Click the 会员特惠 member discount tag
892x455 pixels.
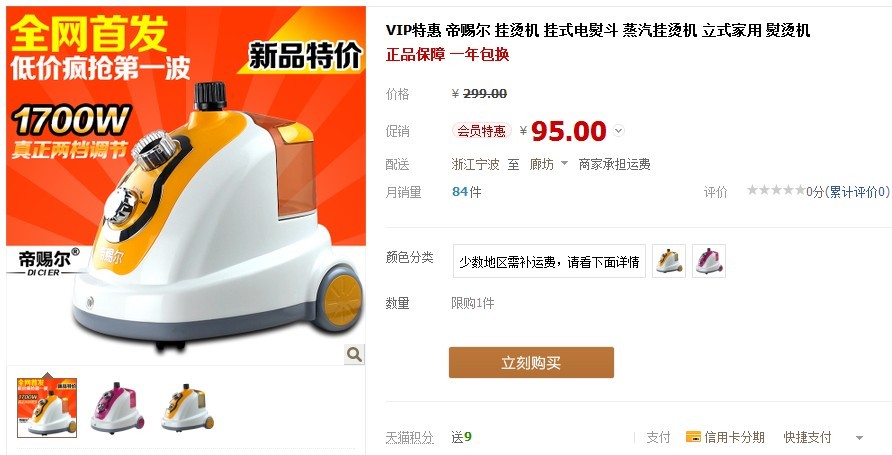pyautogui.click(x=482, y=131)
